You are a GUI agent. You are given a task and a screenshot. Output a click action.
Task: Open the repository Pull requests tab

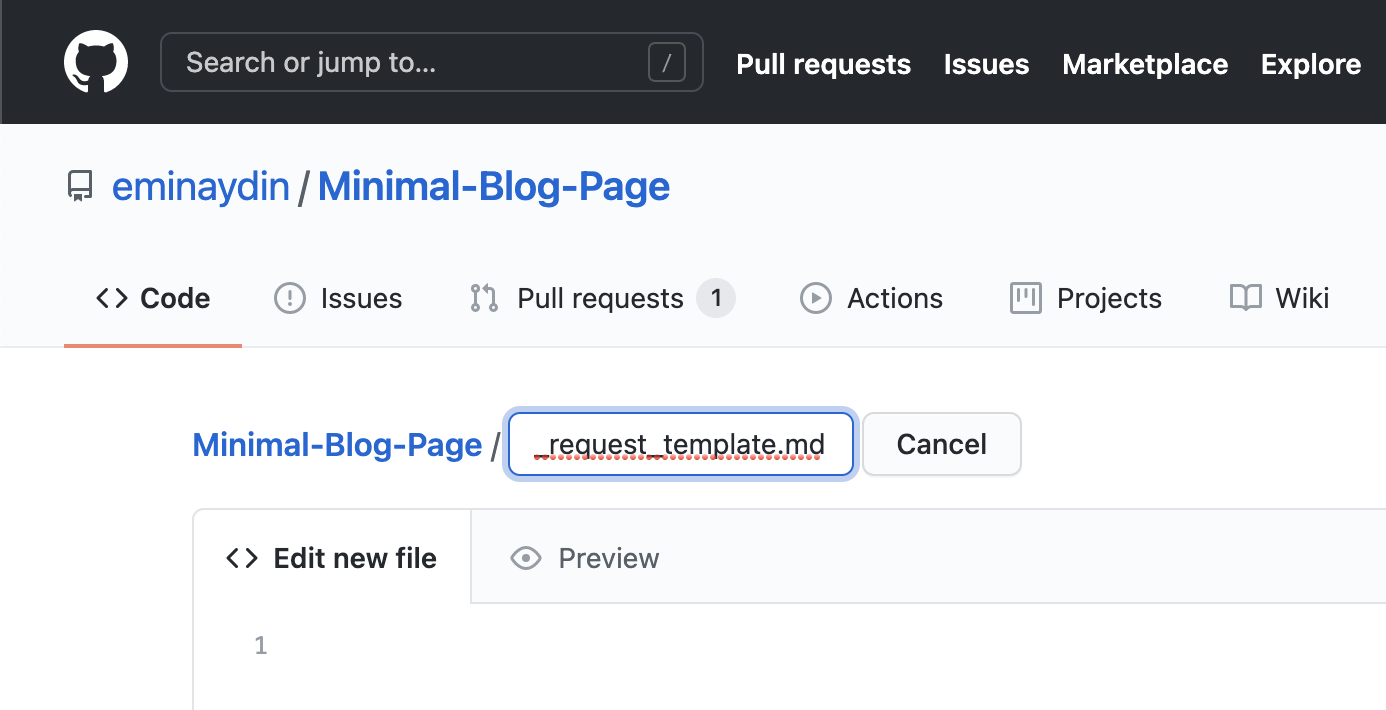pos(602,298)
